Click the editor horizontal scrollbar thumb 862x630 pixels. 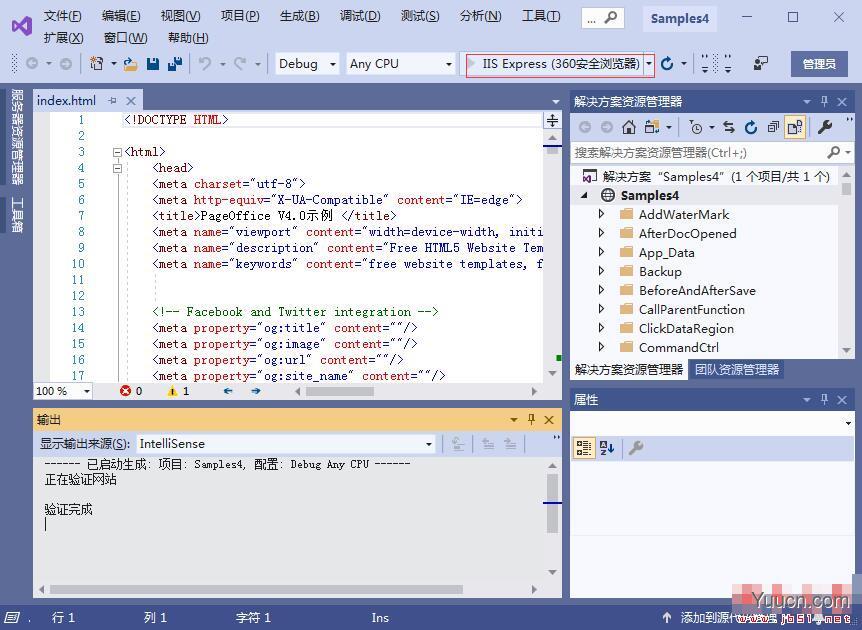point(340,391)
